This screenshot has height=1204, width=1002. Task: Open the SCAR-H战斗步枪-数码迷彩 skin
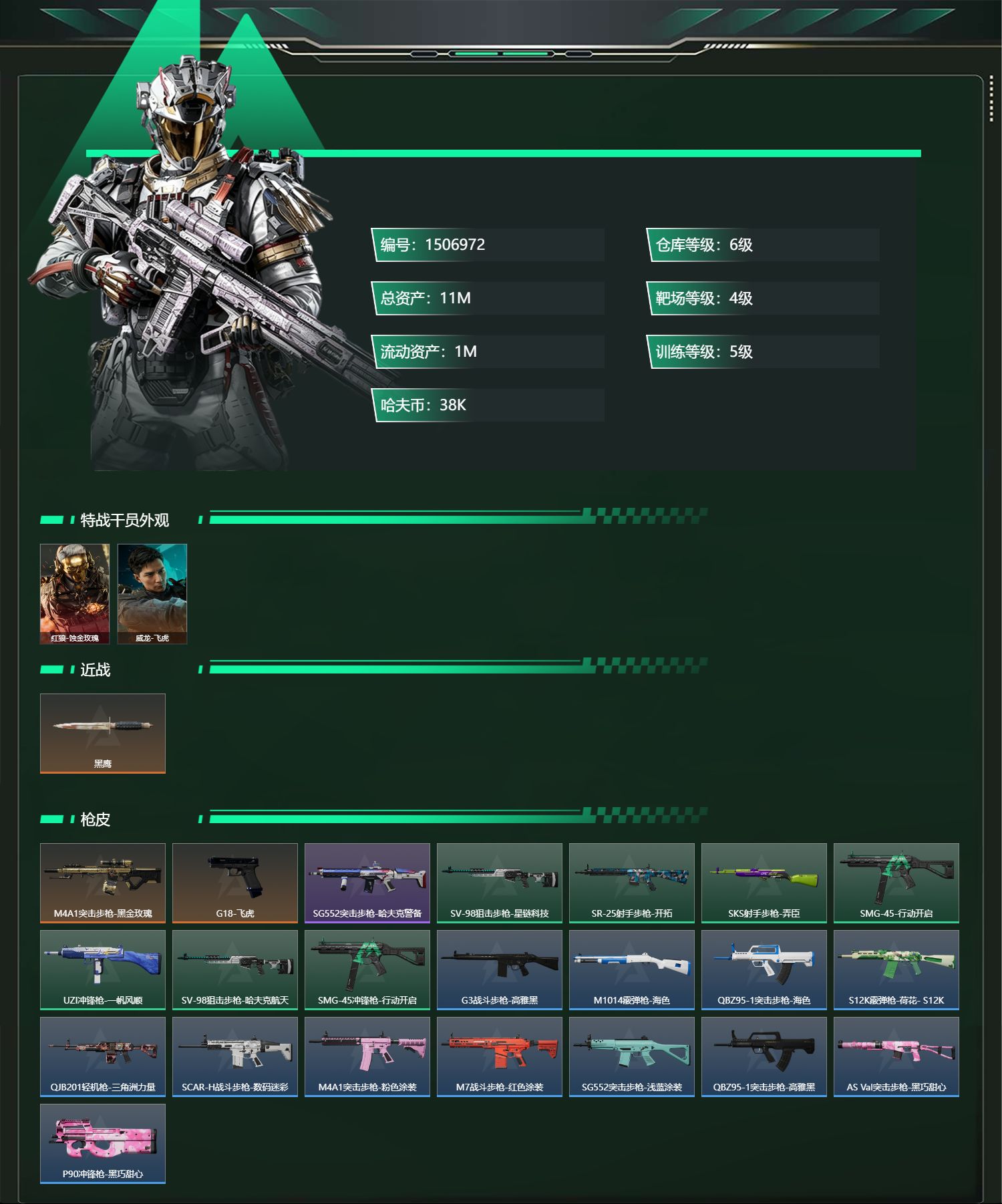(x=235, y=1056)
